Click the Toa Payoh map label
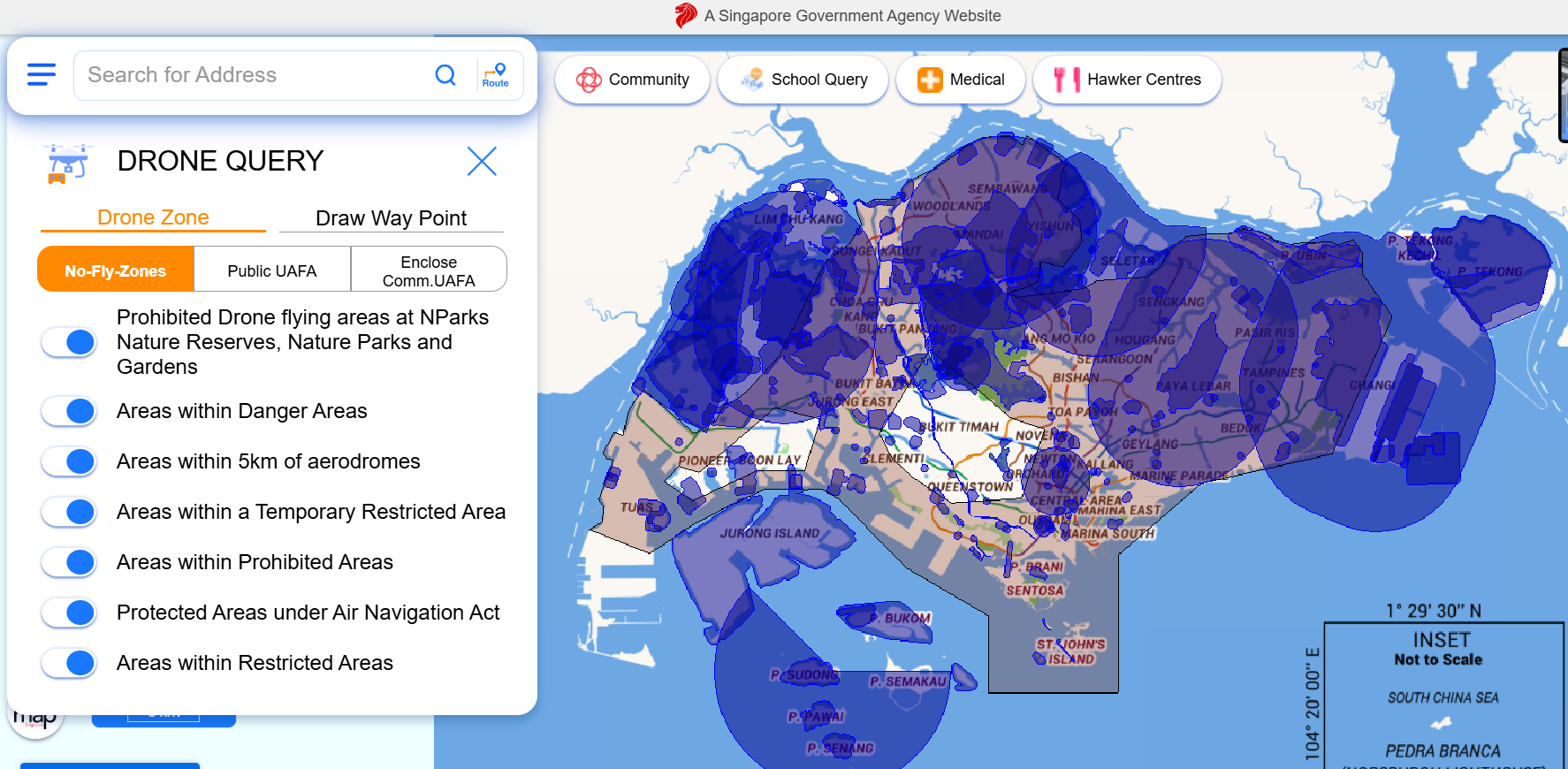This screenshot has width=1568, height=769. 1083,412
